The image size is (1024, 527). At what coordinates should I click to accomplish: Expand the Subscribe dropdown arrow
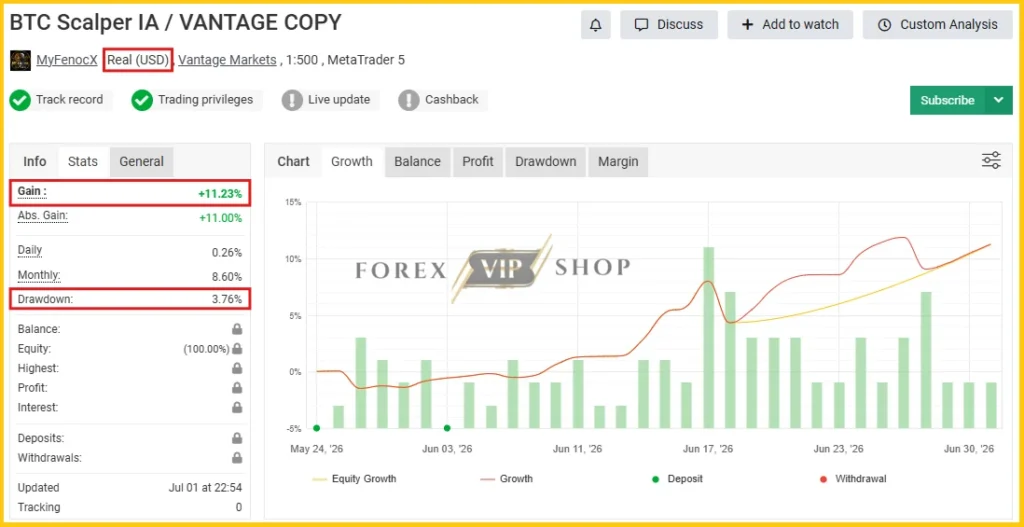click(999, 101)
